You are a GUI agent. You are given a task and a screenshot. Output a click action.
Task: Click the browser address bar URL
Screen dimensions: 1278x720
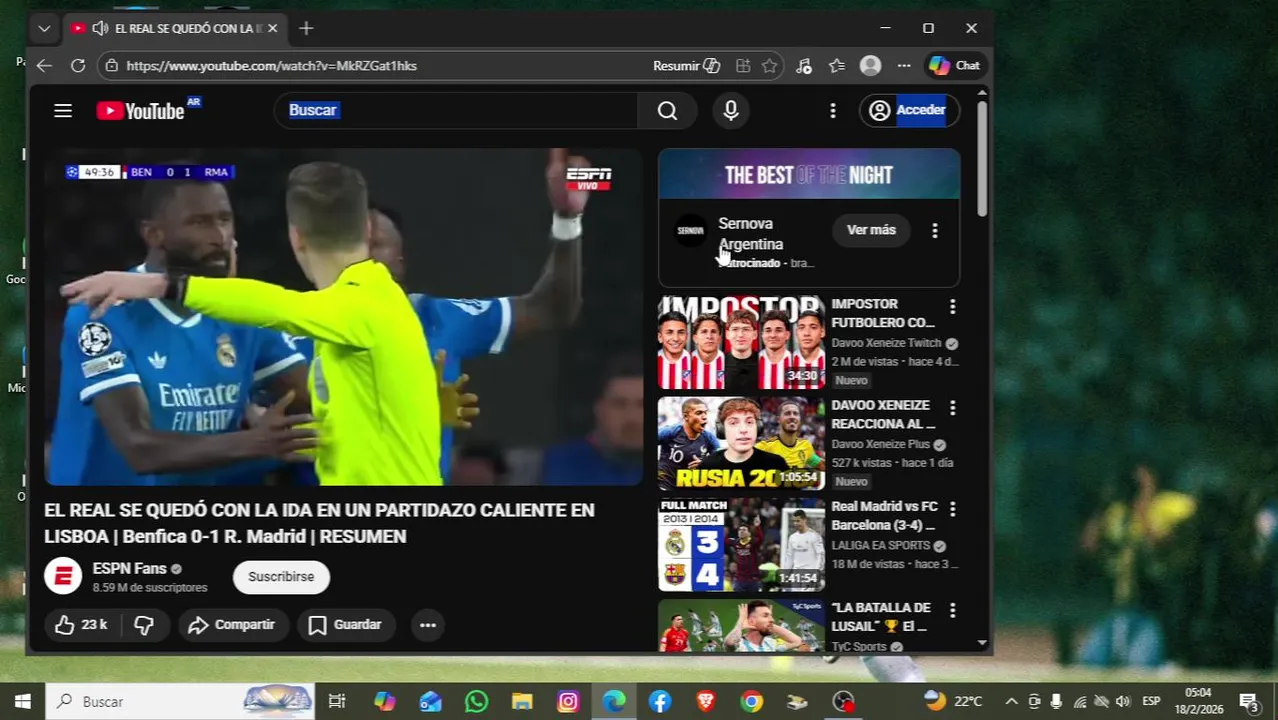[x=272, y=66]
